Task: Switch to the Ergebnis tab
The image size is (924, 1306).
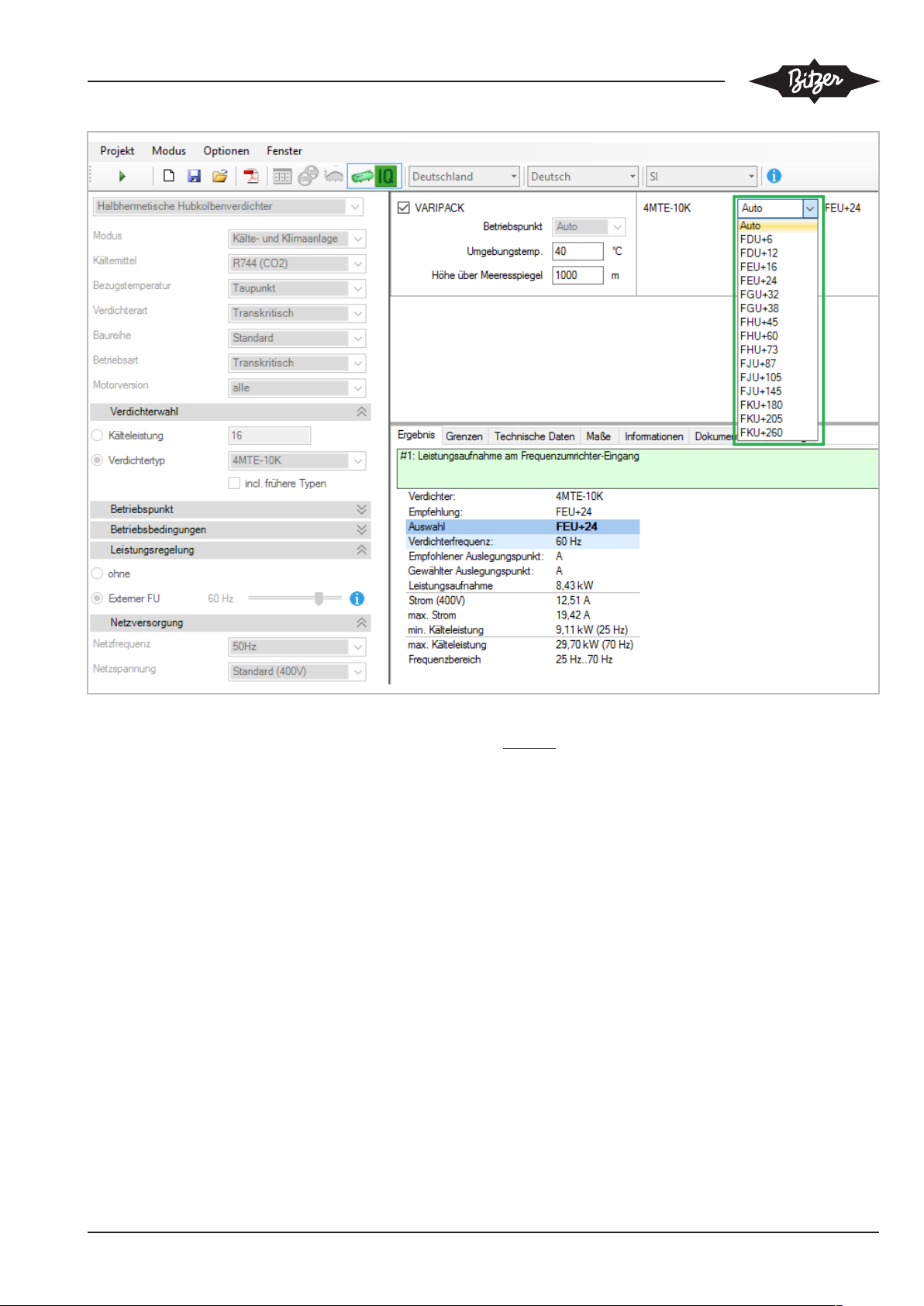Action: coord(416,435)
